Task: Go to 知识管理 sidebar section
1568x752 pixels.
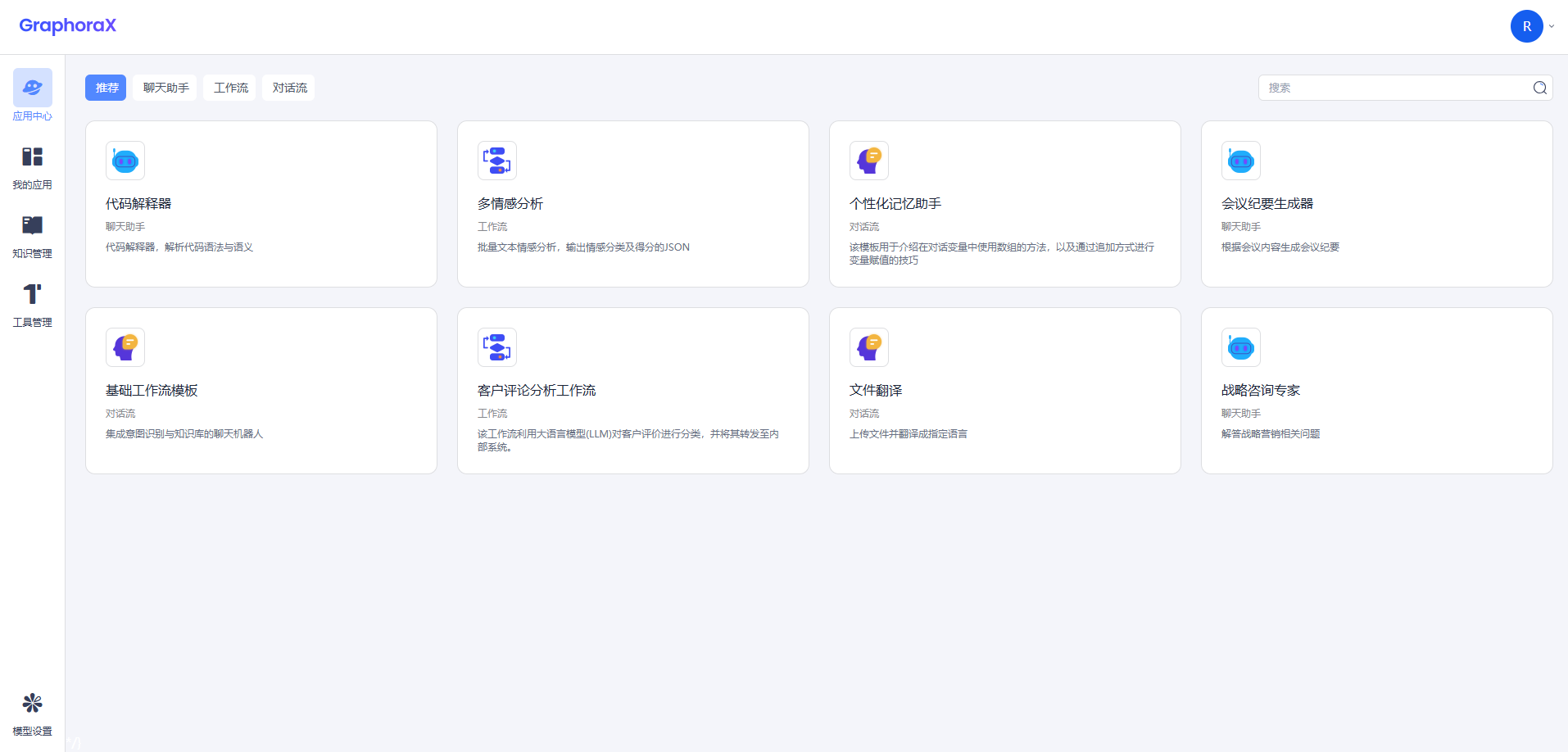Action: [32, 236]
